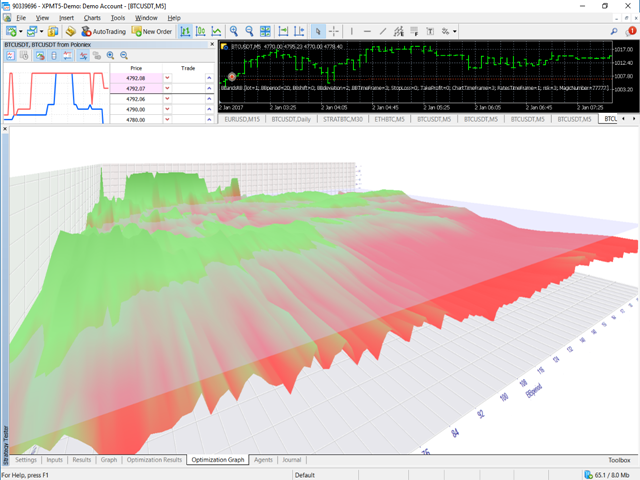Select the crosshair tool
This screenshot has width=640, height=480.
[333, 31]
